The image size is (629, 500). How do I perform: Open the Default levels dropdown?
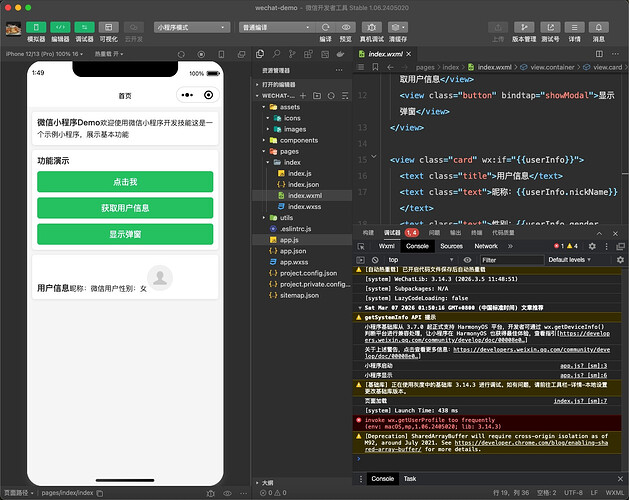pos(569,260)
